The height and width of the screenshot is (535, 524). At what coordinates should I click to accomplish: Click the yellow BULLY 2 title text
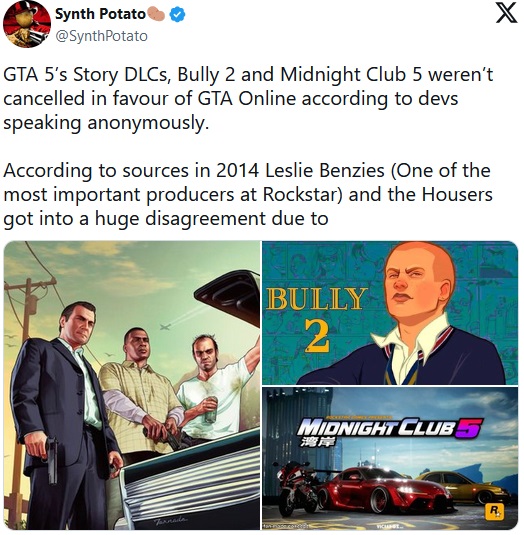[316, 318]
